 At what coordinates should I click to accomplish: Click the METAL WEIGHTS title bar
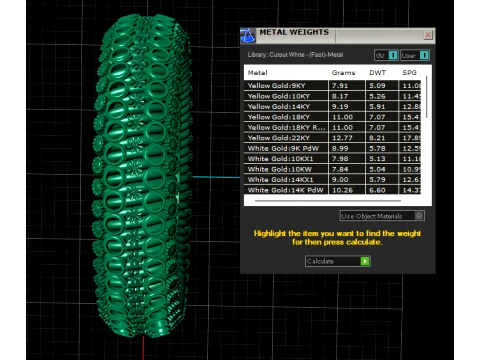point(337,36)
